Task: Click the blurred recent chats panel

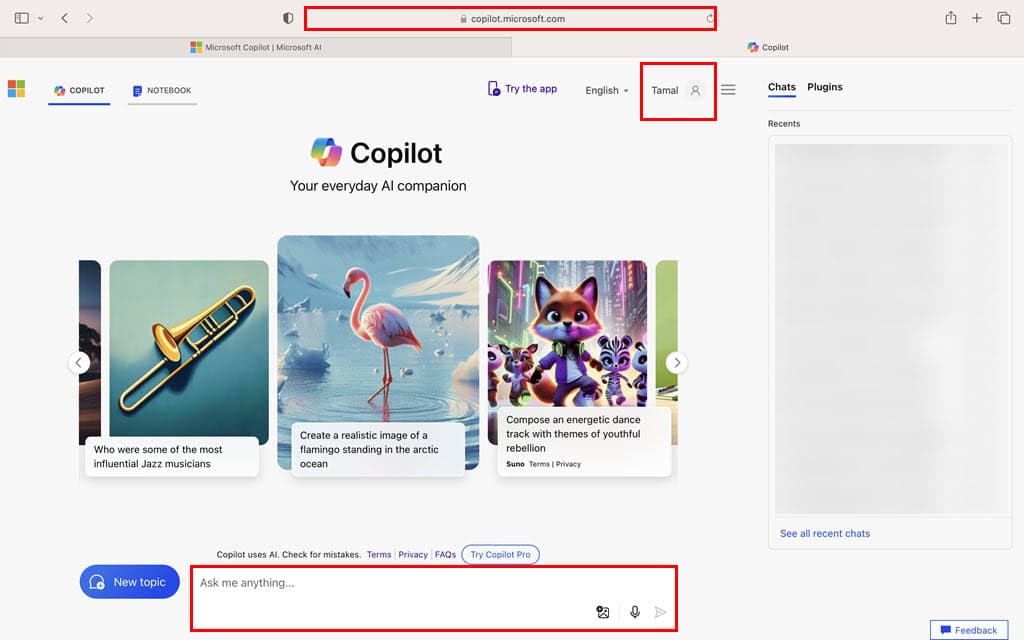Action: tap(890, 328)
